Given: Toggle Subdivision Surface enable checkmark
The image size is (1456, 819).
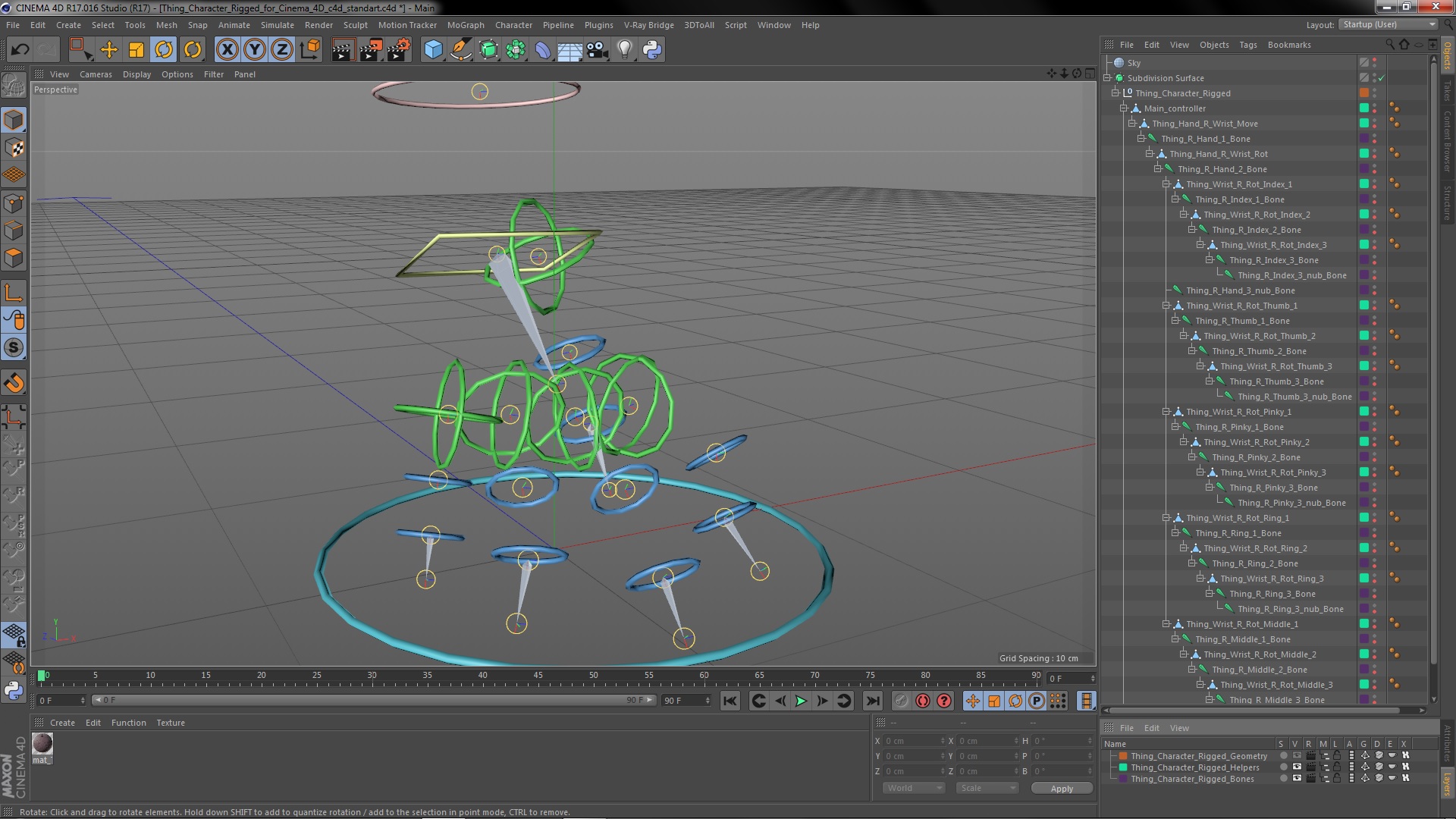Looking at the screenshot, I should tap(1382, 78).
